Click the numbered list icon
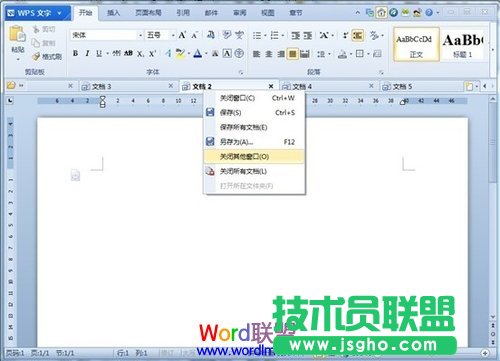This screenshot has width=500, height=361. (274, 35)
